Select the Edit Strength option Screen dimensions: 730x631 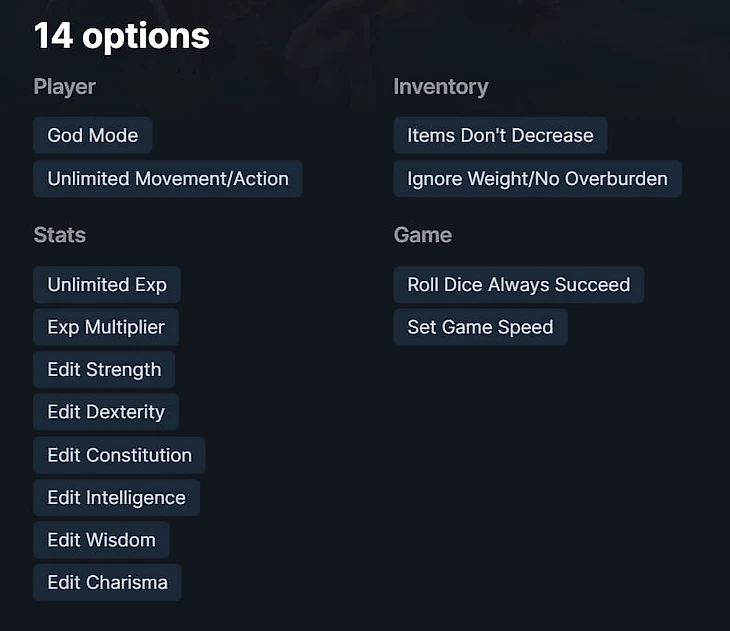104,370
